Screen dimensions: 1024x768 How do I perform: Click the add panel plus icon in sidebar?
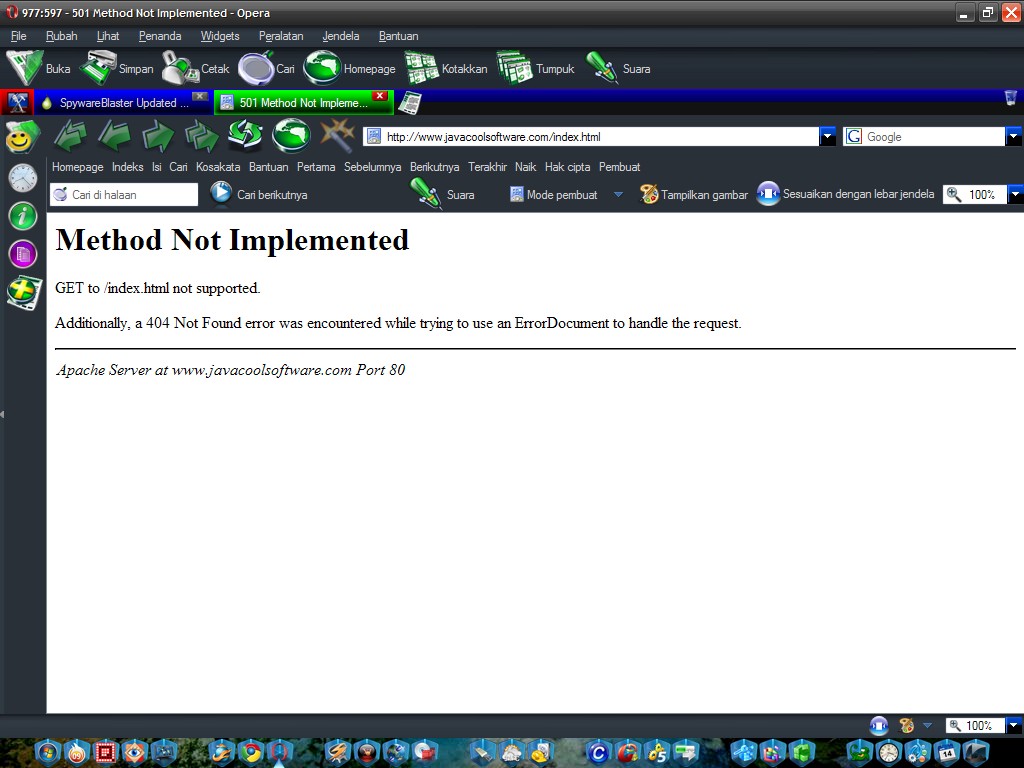pyautogui.click(x=24, y=292)
